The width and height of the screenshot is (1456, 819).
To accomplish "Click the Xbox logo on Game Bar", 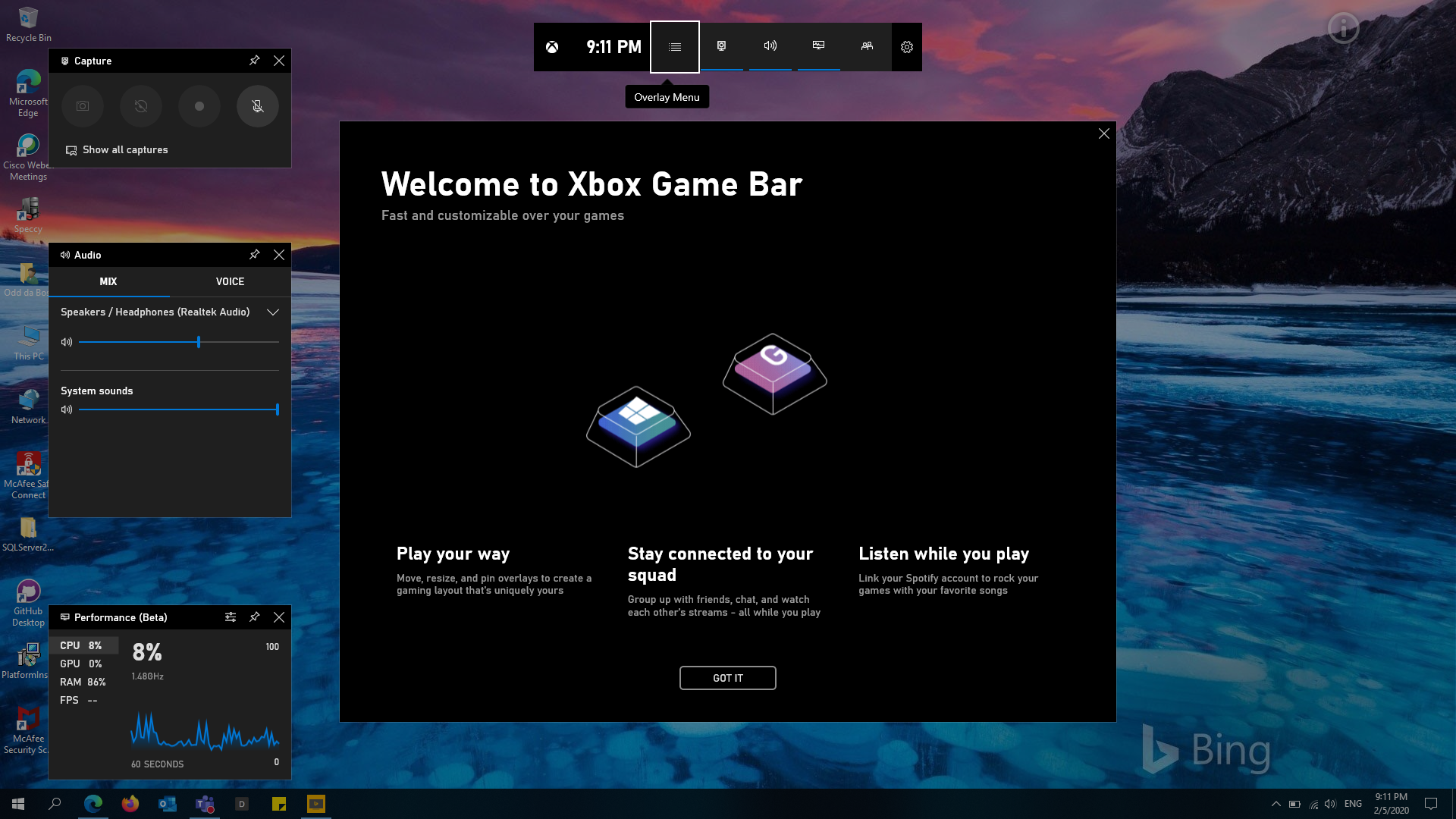I will [552, 47].
